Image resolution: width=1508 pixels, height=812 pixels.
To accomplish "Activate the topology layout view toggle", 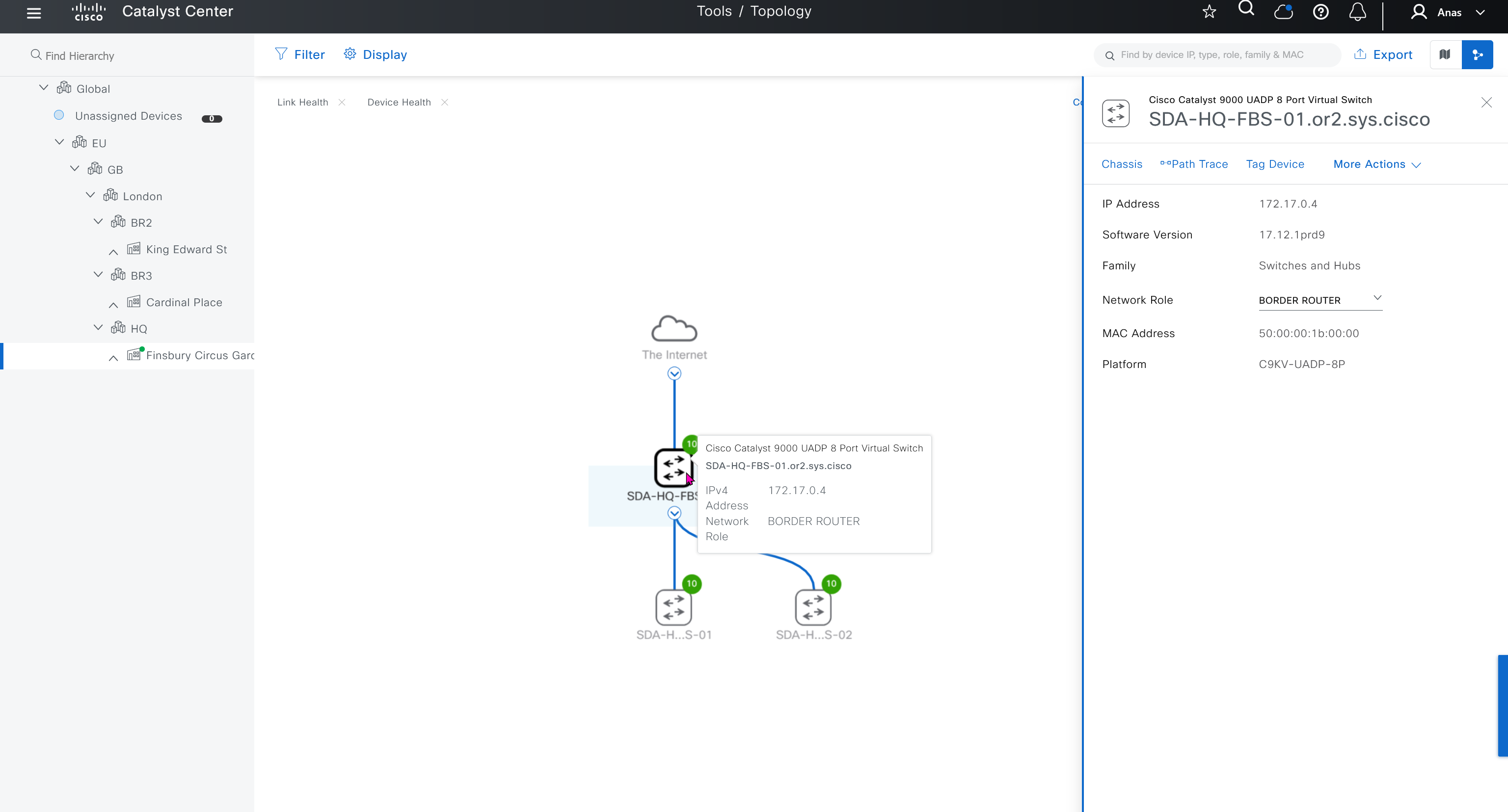I will pos(1477,54).
